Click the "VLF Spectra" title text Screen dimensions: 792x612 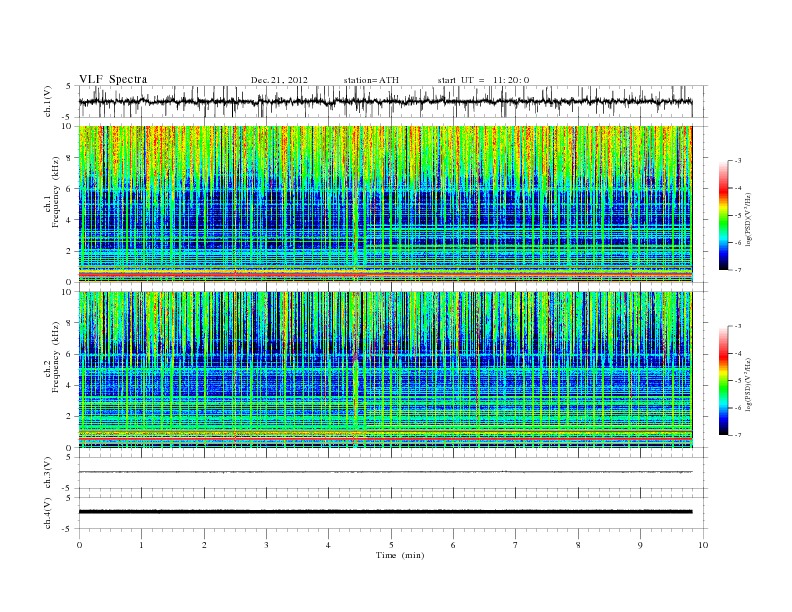(x=113, y=79)
